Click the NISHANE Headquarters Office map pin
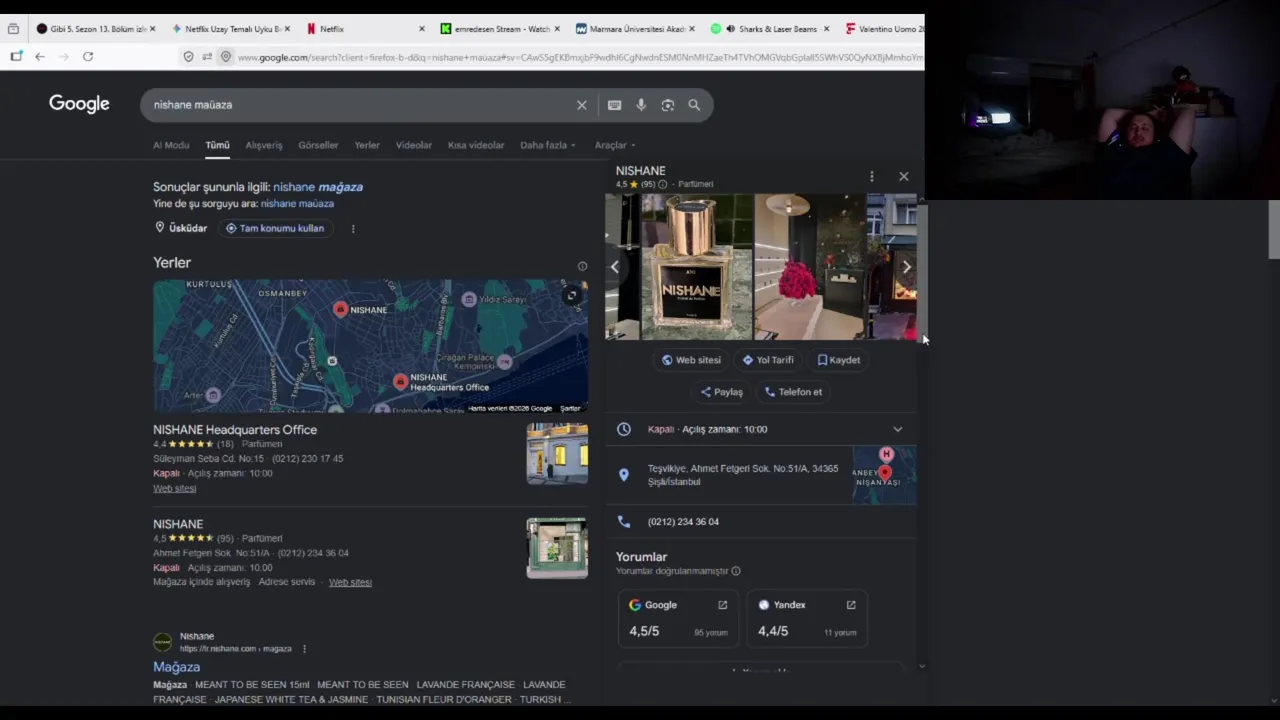 [400, 382]
